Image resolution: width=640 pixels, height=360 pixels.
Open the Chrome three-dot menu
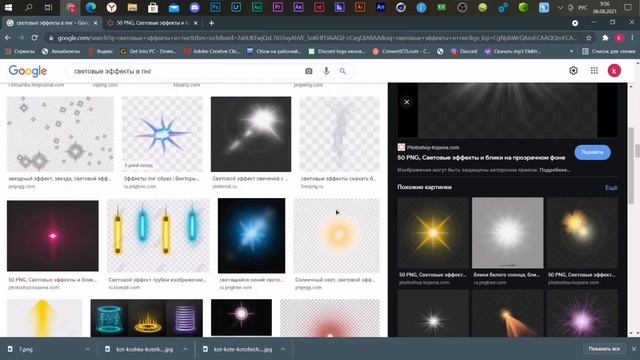pos(632,38)
